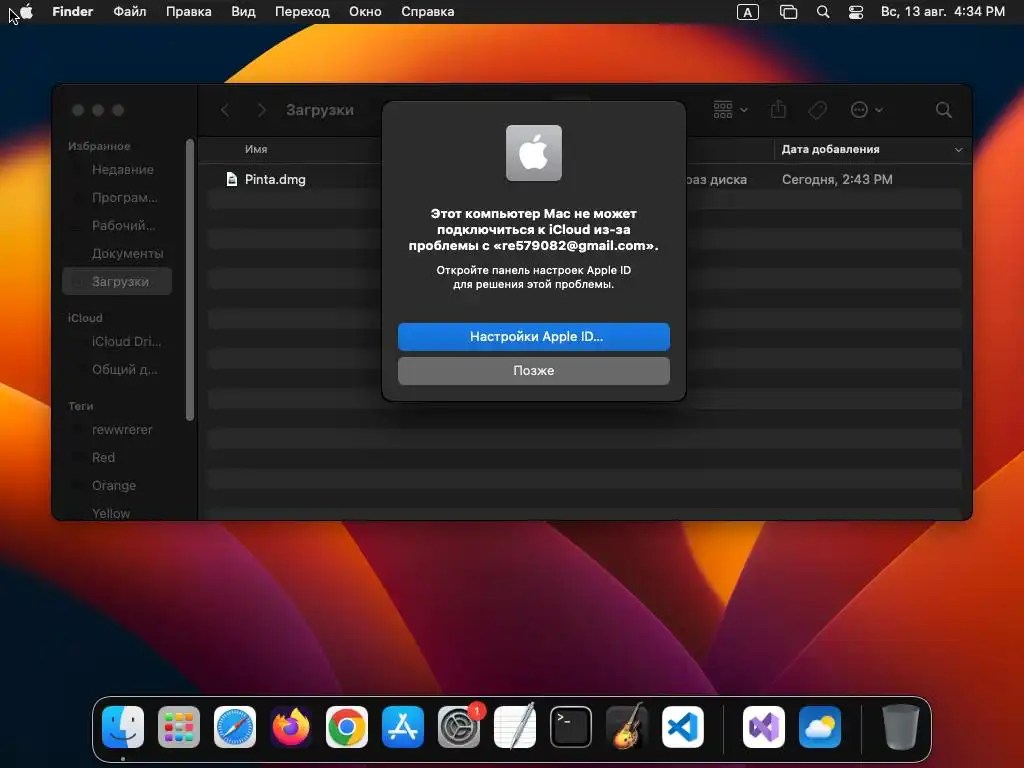This screenshot has height=768, width=1024.
Task: Toggle sort chevron beside Дата добавления
Action: [958, 150]
